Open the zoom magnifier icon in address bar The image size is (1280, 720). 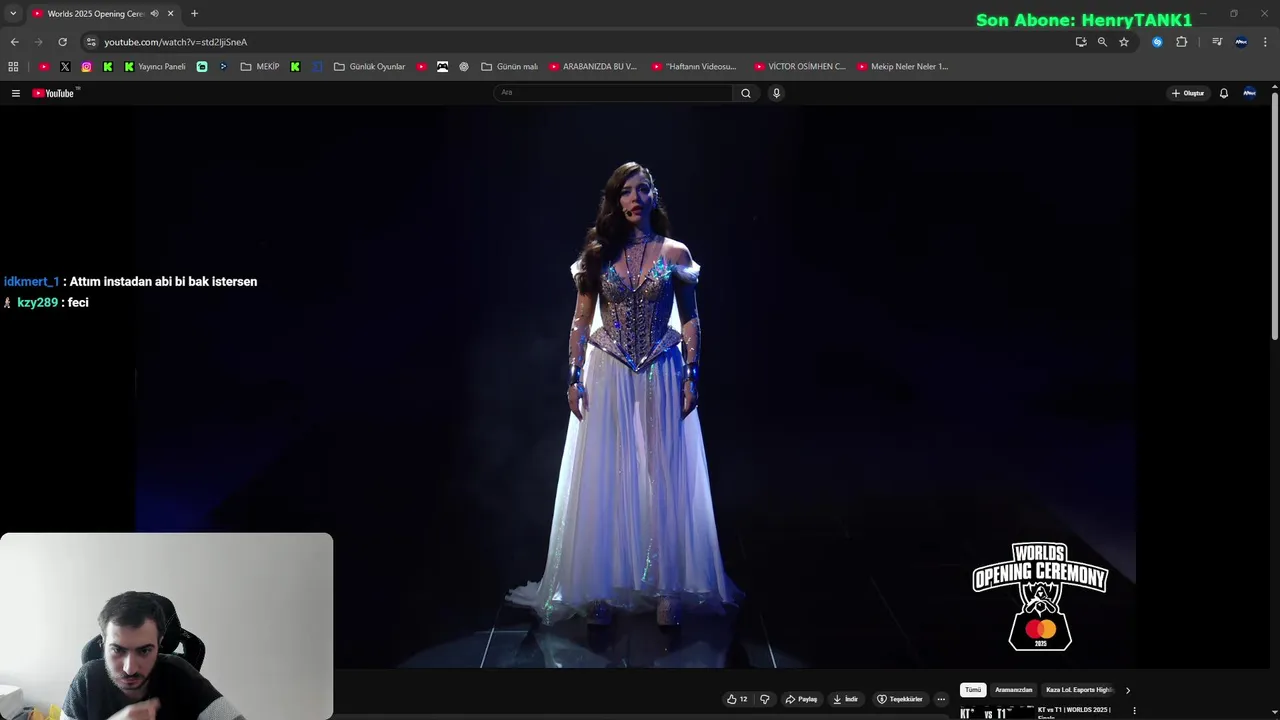pyautogui.click(x=1102, y=42)
